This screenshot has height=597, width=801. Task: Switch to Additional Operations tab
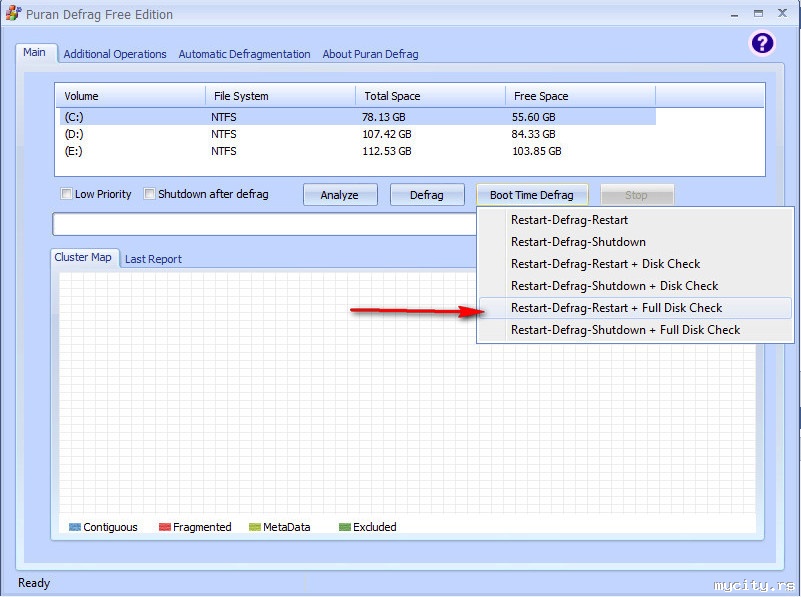[115, 54]
